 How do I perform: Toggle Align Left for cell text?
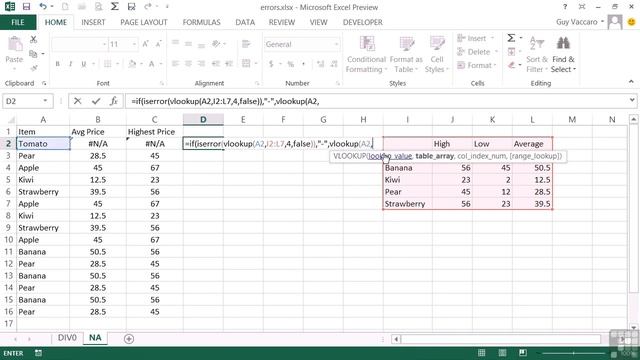[x=175, y=64]
